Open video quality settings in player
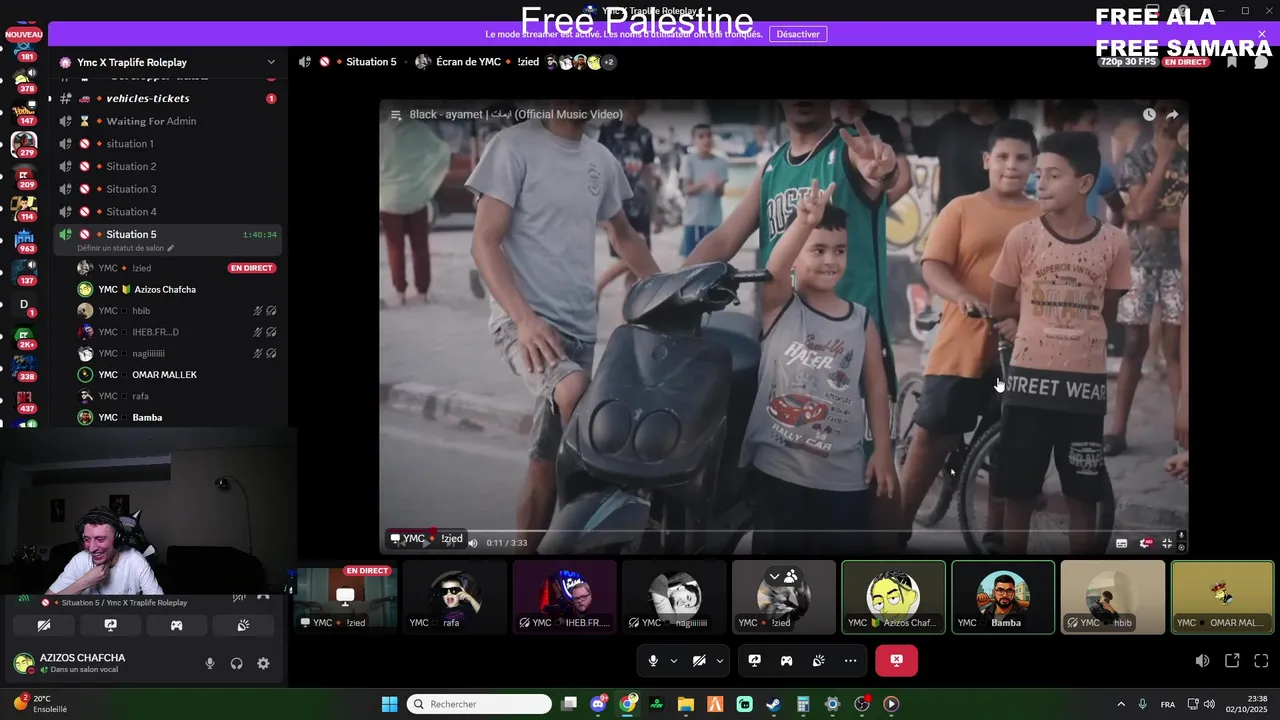This screenshot has height=720, width=1280. (x=1145, y=543)
